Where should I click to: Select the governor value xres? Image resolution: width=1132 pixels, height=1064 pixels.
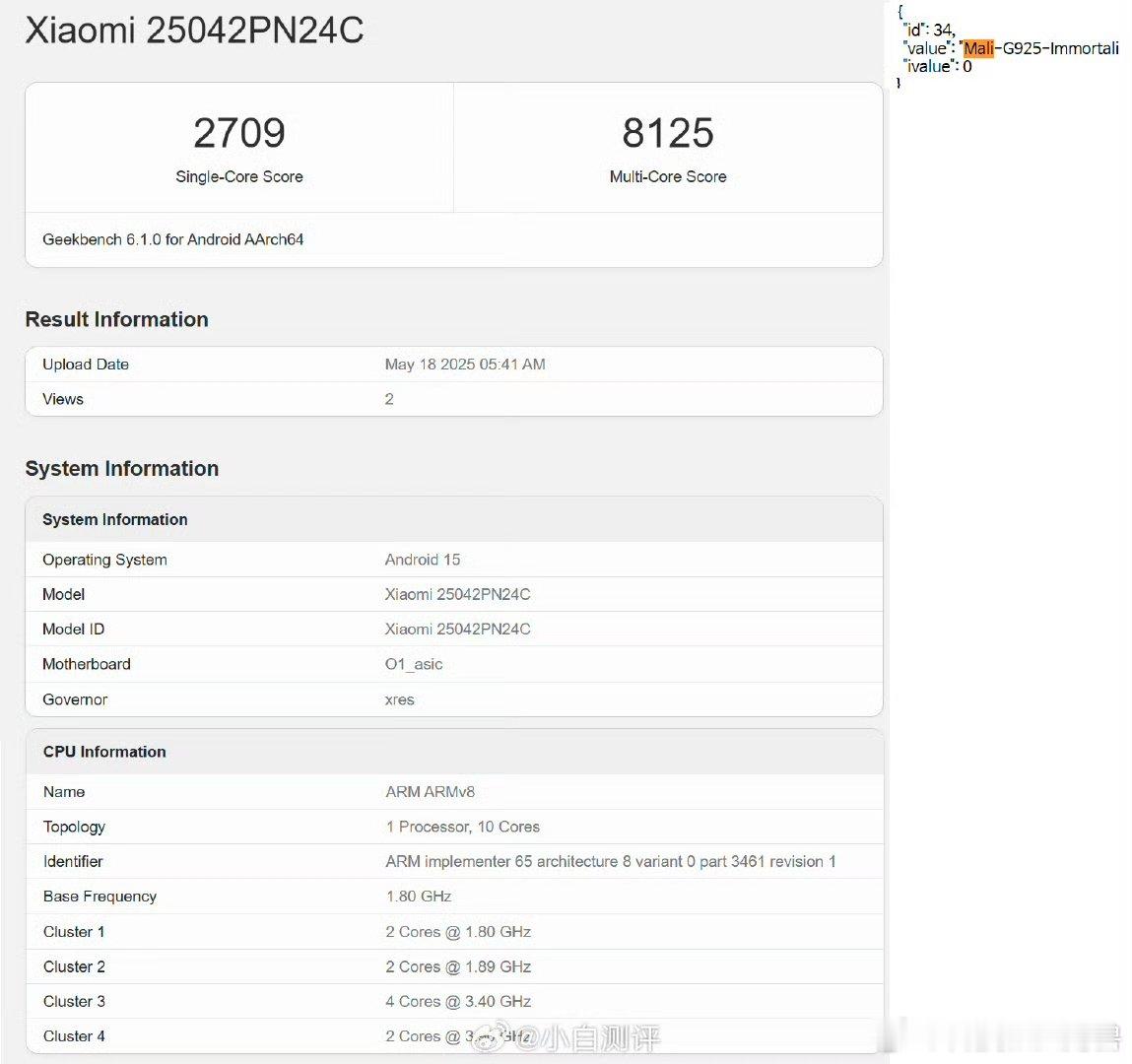point(399,700)
